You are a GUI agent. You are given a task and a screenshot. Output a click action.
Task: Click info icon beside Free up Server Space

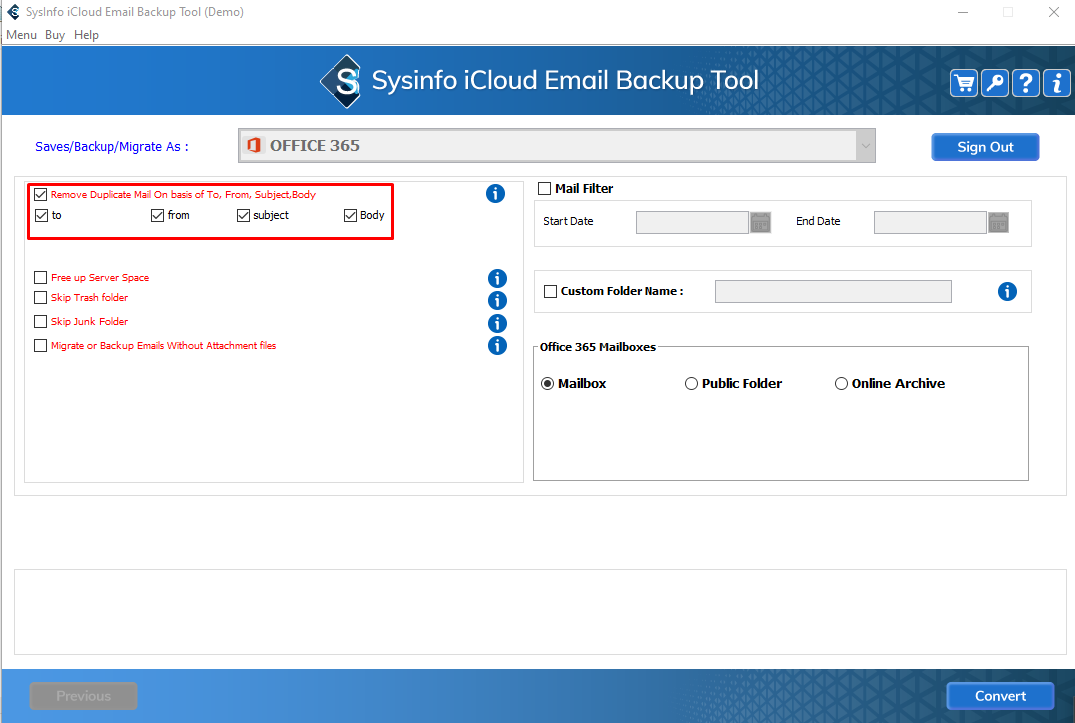pos(497,279)
